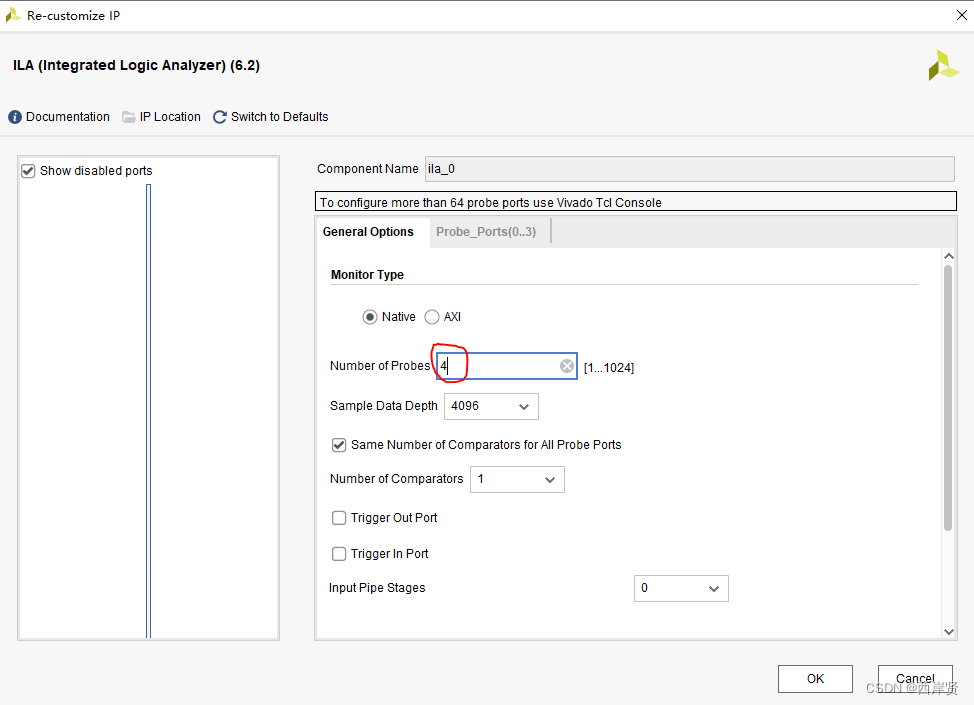Click the IP Location link
Screen dimensions: 974x705
coord(170,117)
